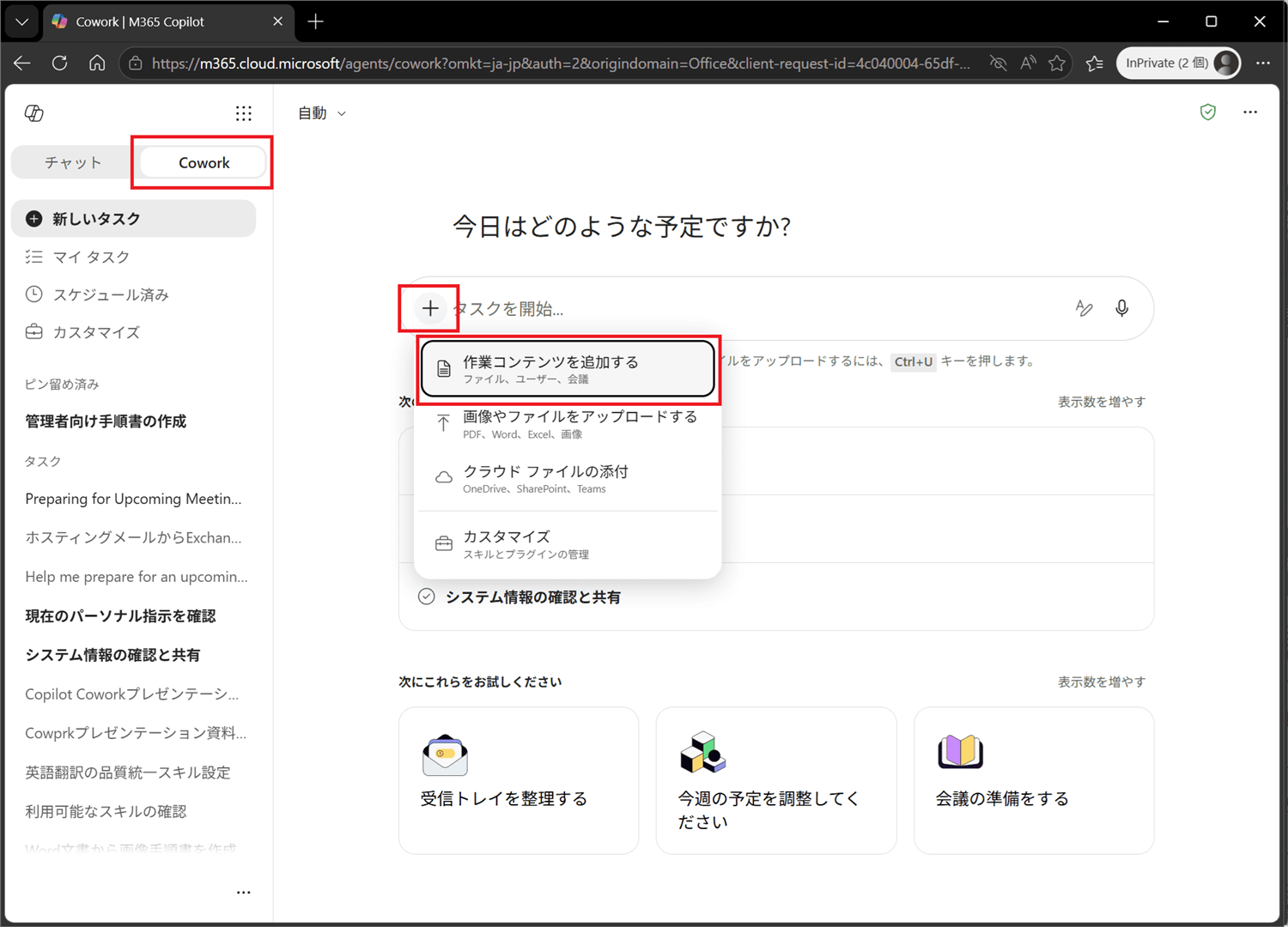Click the green shield protection icon

point(1208,112)
